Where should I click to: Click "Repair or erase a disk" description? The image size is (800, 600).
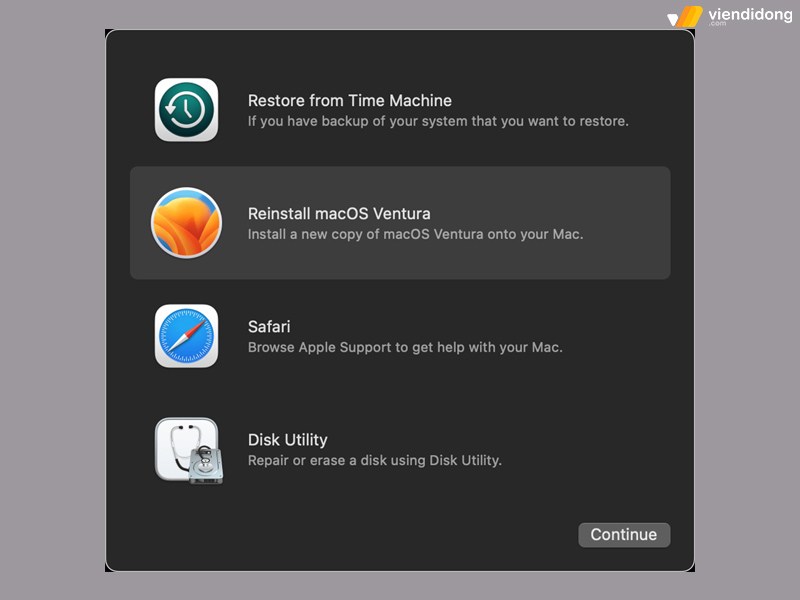pos(374,460)
